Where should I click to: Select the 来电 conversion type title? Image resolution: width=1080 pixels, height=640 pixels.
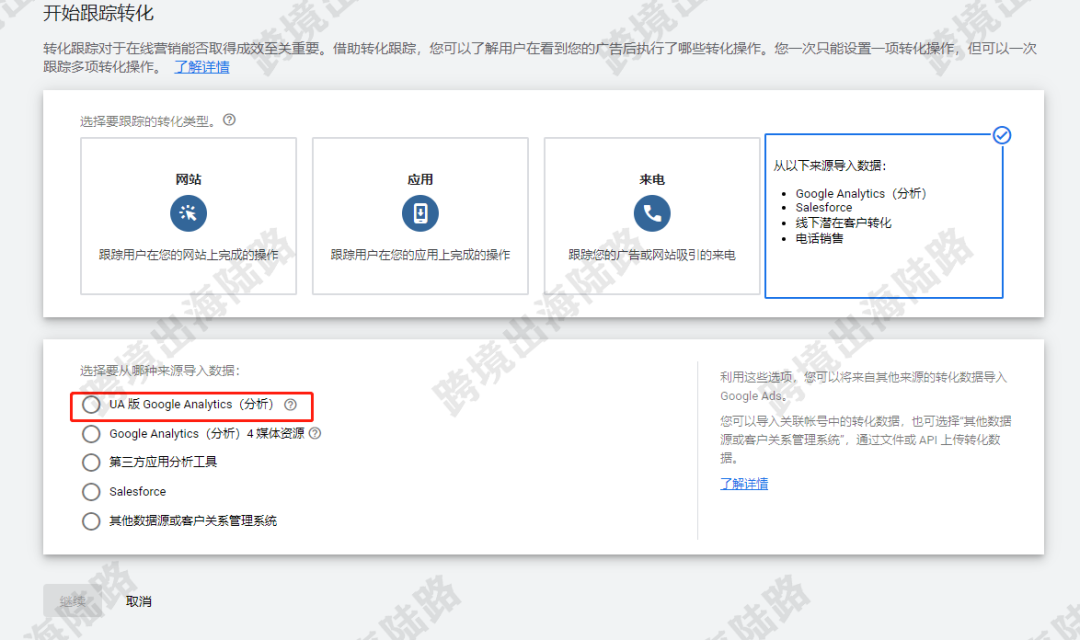coord(652,179)
